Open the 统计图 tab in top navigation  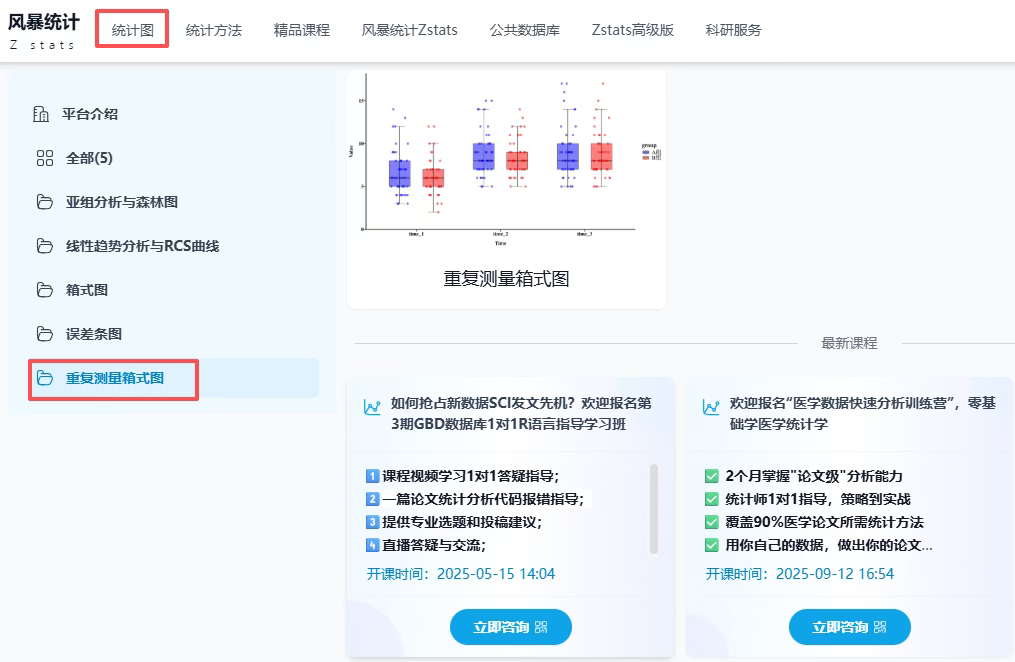click(x=132, y=30)
